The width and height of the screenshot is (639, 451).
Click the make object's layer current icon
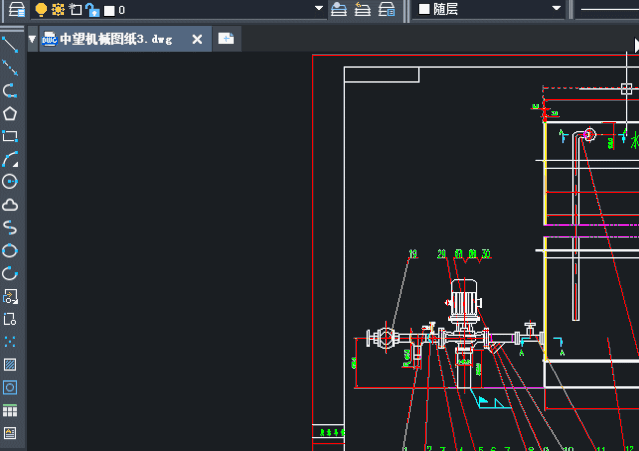point(339,9)
